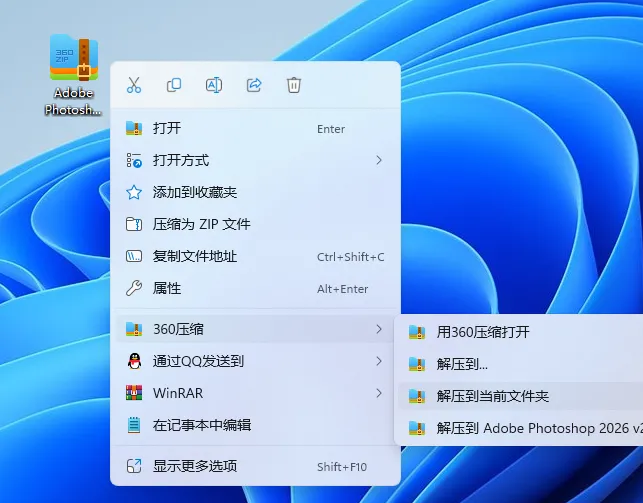The height and width of the screenshot is (503, 643).
Task: Click the Rename icon in context menu
Action: tap(214, 85)
